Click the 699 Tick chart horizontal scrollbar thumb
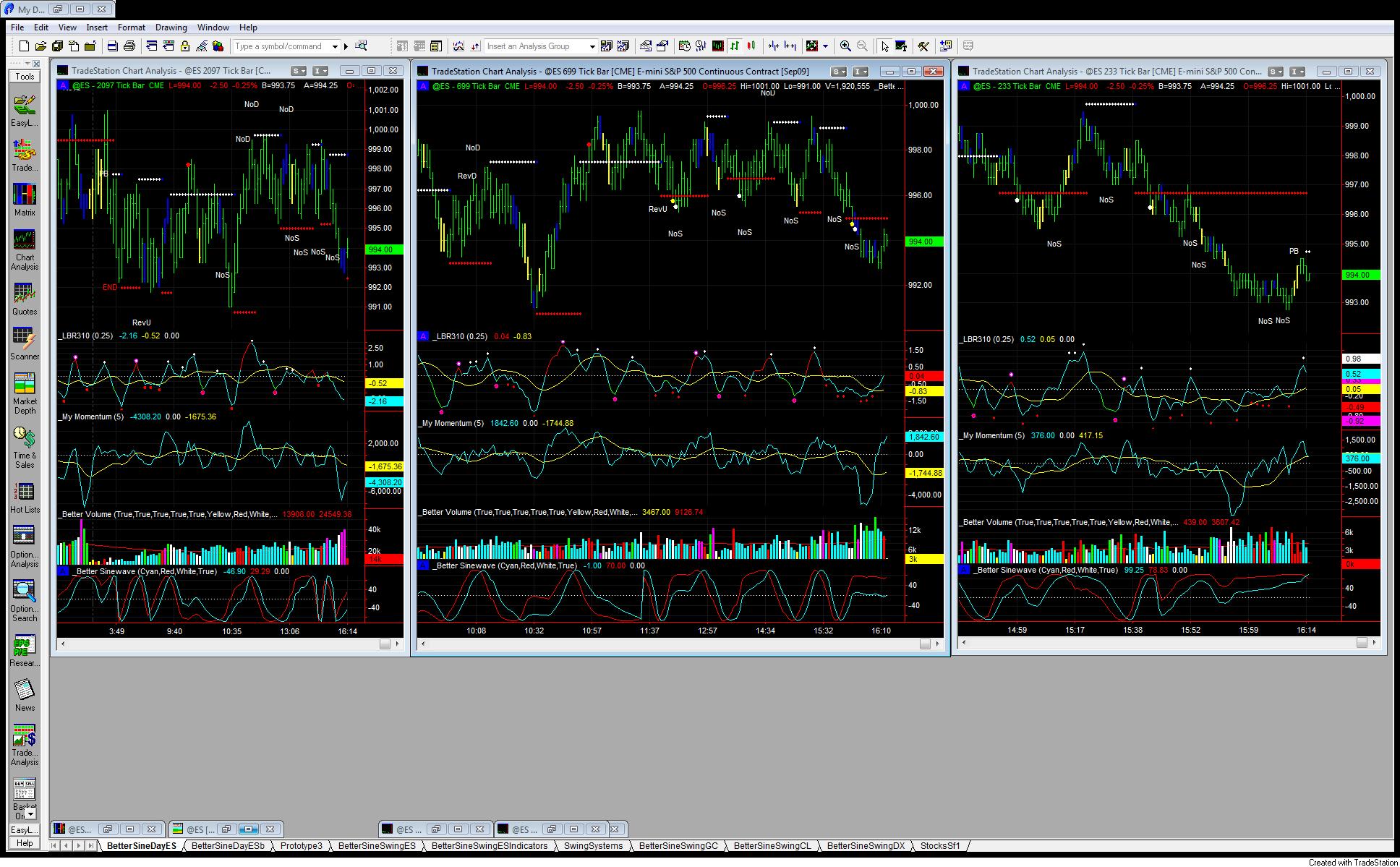 925,644
